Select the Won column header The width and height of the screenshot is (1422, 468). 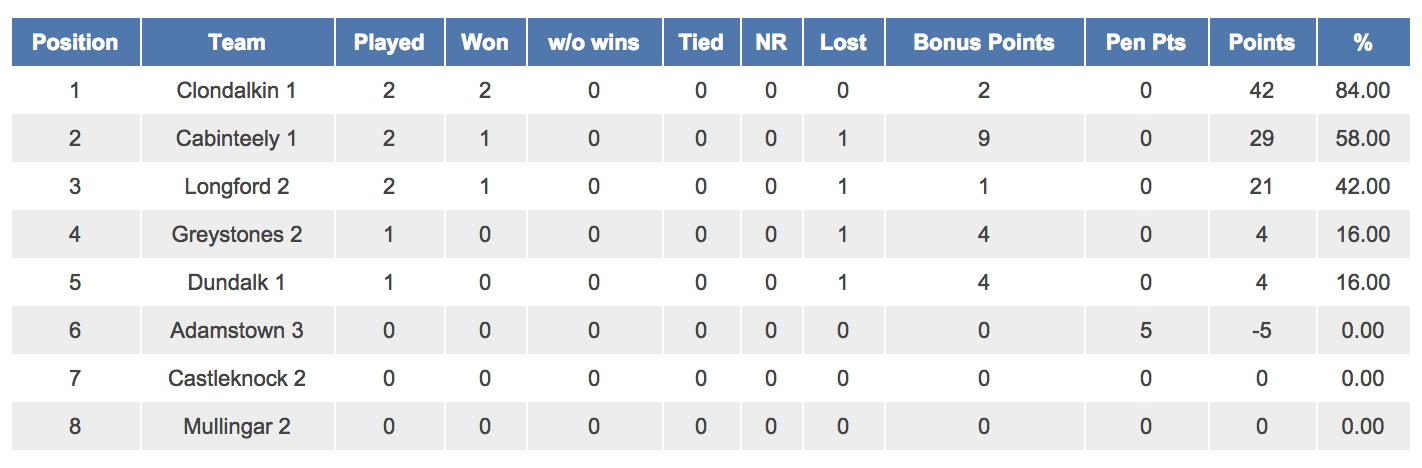(485, 43)
